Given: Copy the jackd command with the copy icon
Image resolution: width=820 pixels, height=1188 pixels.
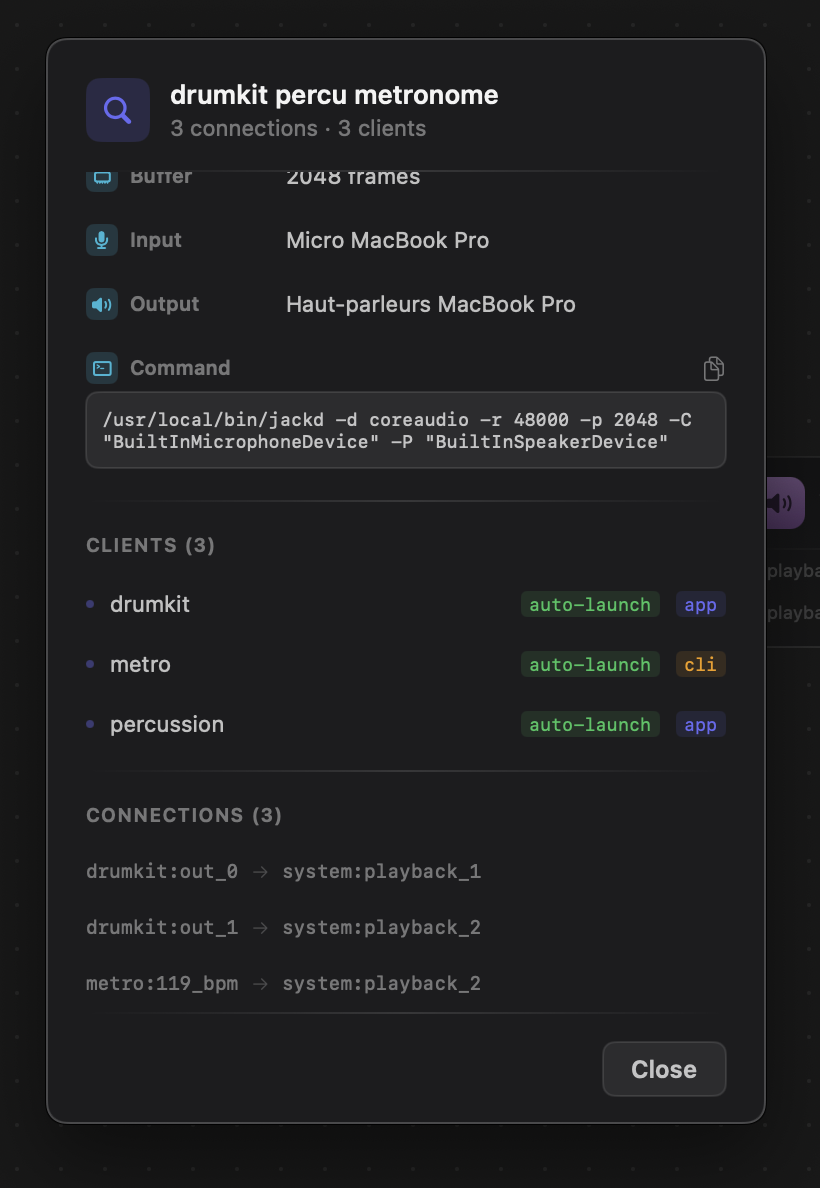Looking at the screenshot, I should click(x=713, y=368).
